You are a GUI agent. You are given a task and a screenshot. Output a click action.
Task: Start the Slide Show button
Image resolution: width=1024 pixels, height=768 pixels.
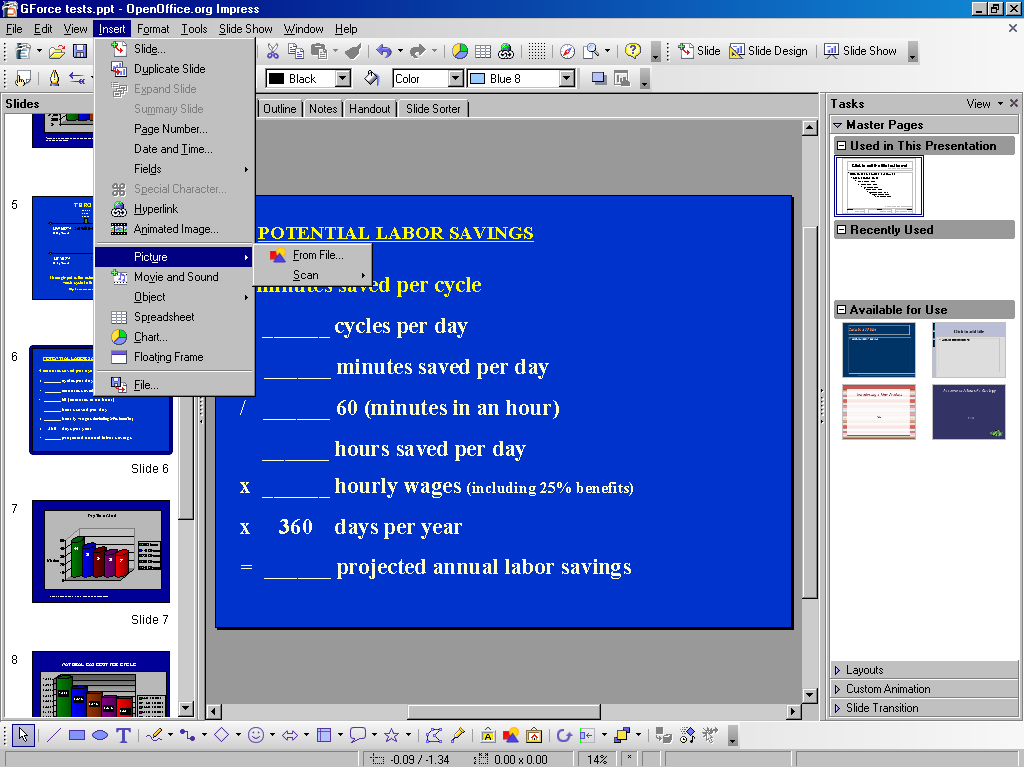tap(860, 51)
